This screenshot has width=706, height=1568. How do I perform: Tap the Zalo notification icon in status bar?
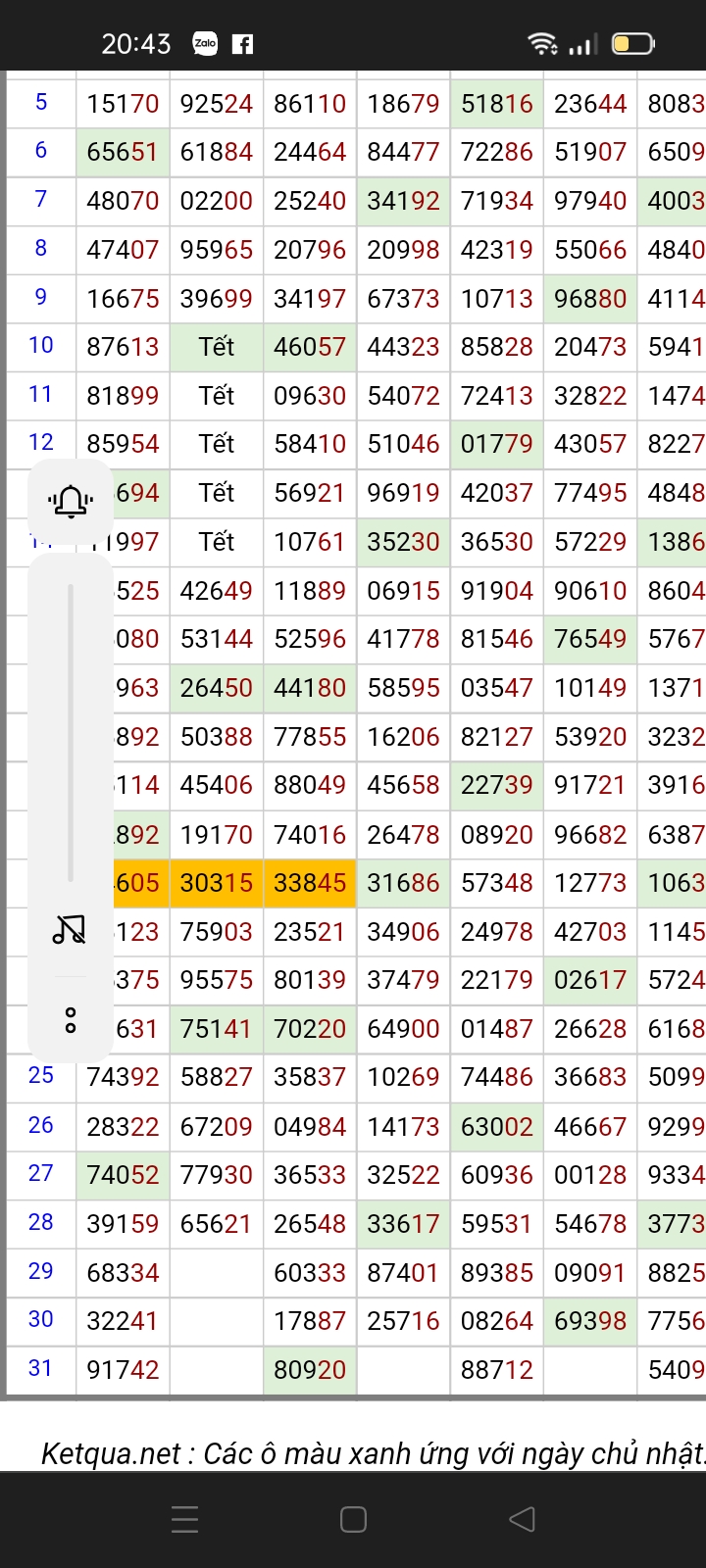coord(205,43)
